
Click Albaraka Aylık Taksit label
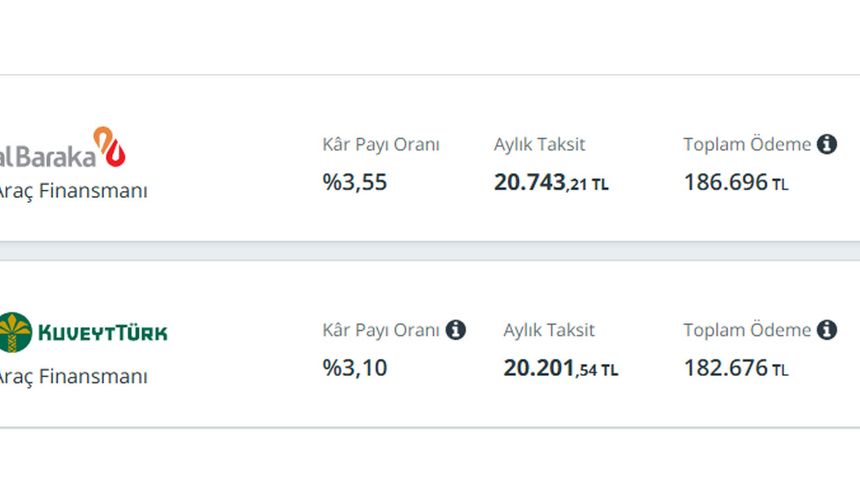(540, 144)
